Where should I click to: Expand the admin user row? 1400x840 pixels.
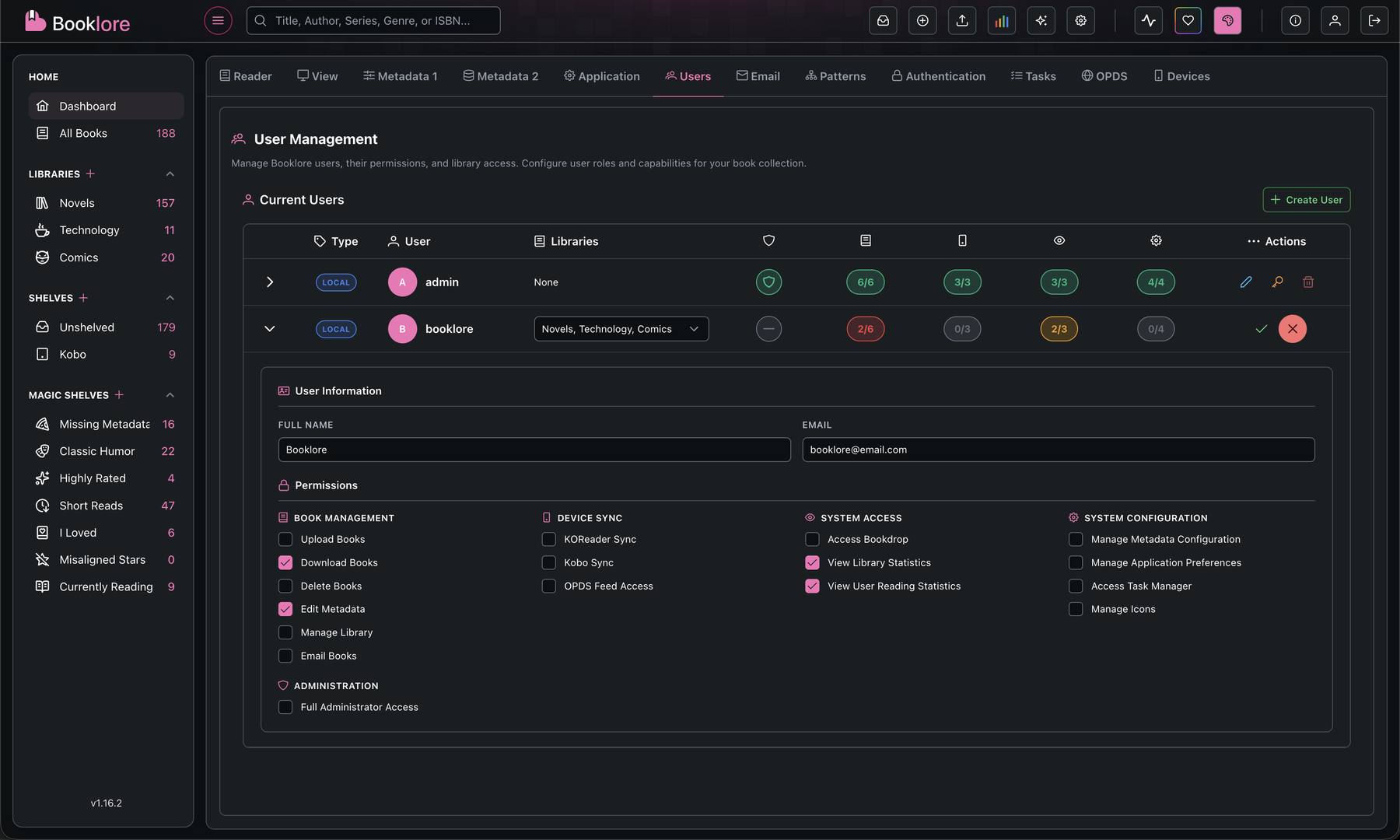[x=270, y=282]
